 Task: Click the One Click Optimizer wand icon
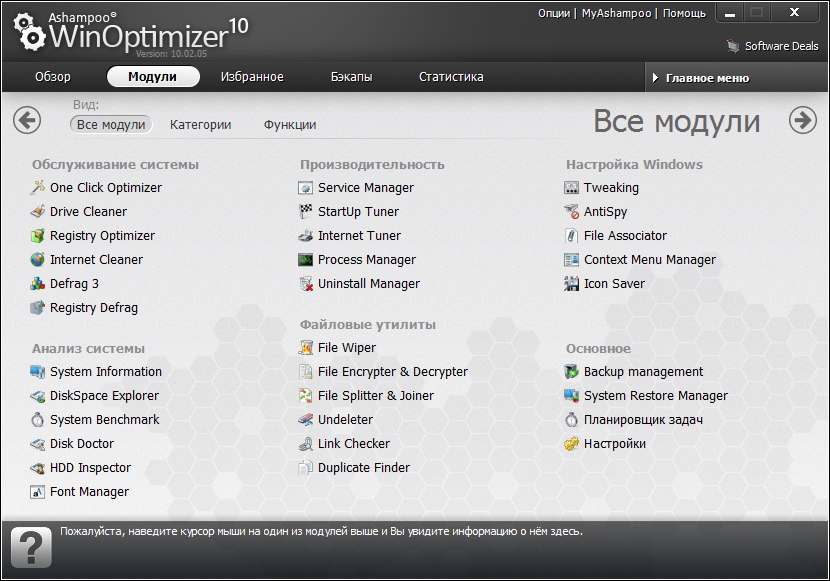point(38,188)
